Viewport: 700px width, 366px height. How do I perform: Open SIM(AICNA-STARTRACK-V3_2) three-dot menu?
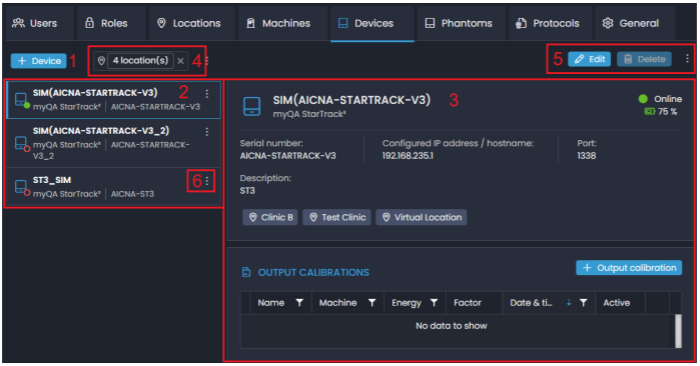pos(207,132)
